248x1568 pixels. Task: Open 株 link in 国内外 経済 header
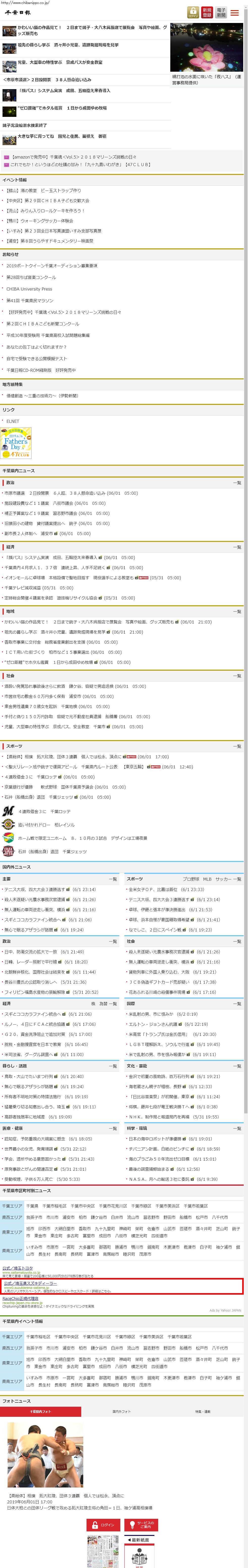94,1004
